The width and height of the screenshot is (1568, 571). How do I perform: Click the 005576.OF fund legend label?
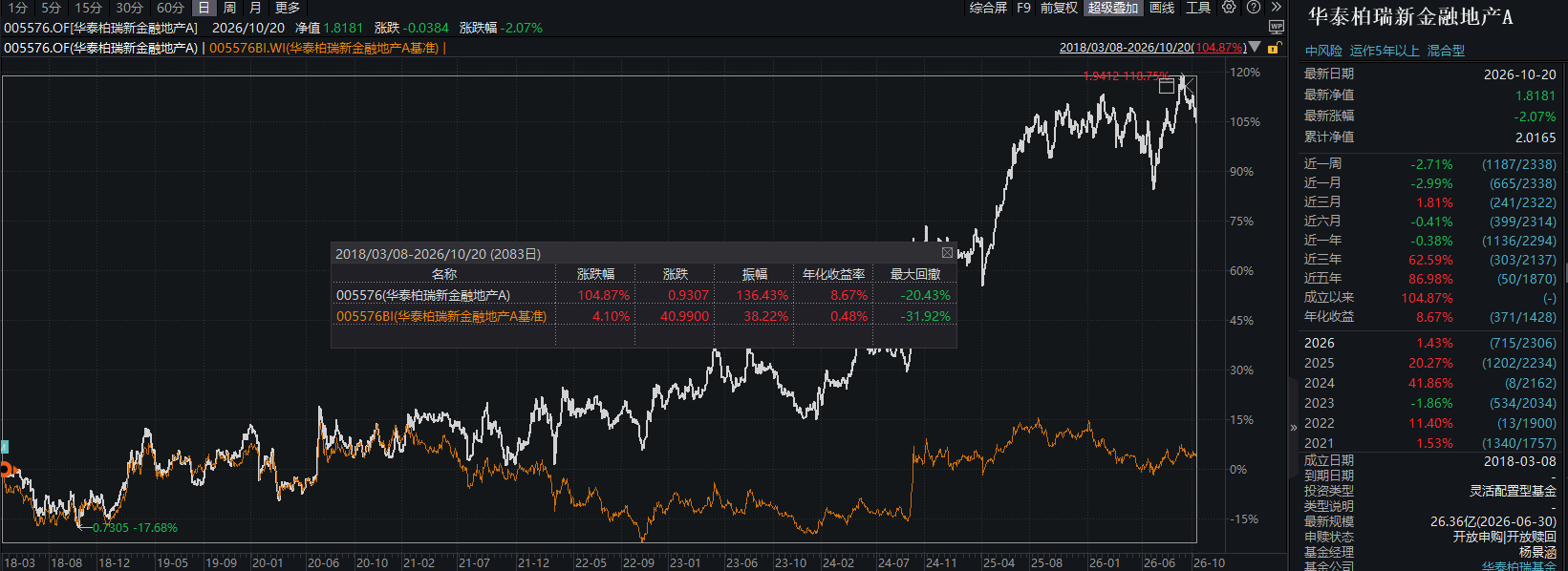click(x=100, y=48)
